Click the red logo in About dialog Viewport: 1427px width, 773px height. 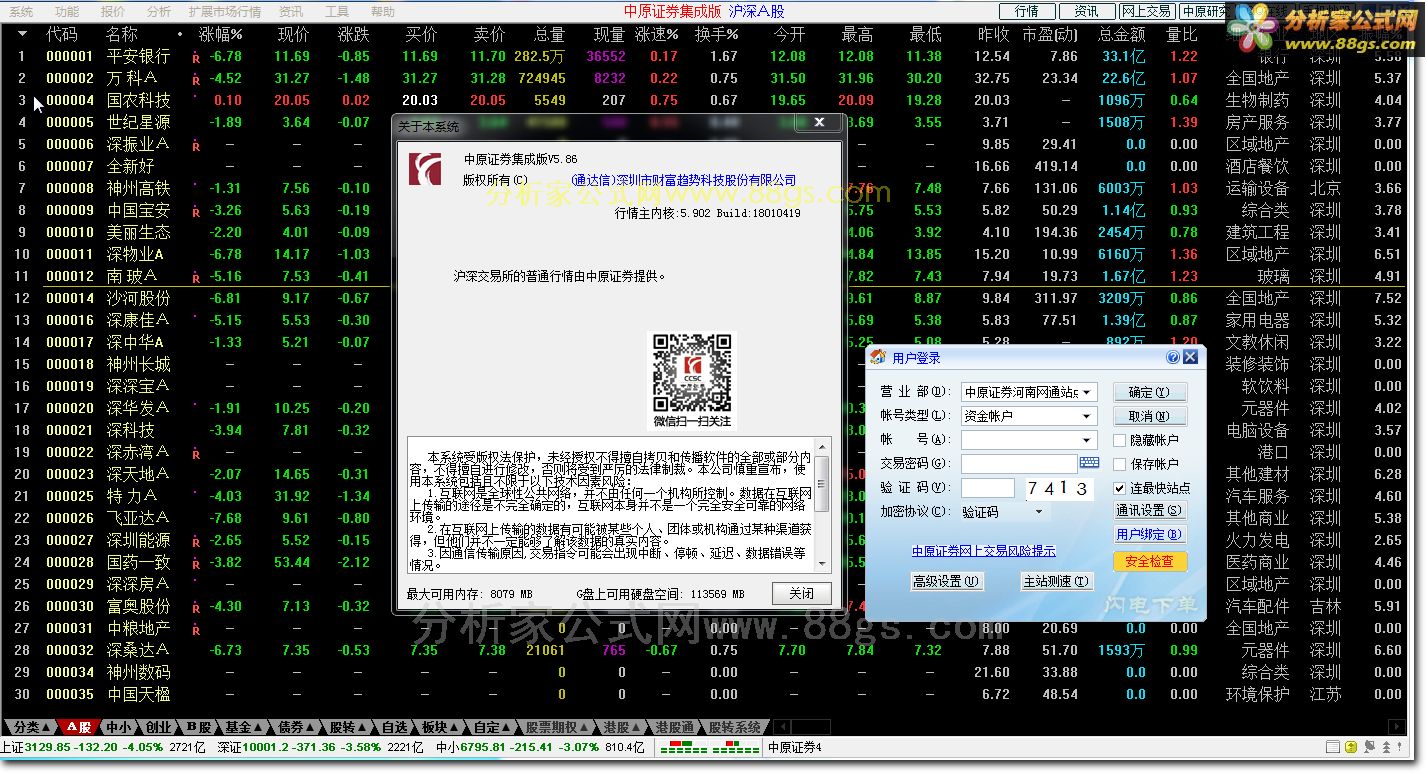point(424,168)
